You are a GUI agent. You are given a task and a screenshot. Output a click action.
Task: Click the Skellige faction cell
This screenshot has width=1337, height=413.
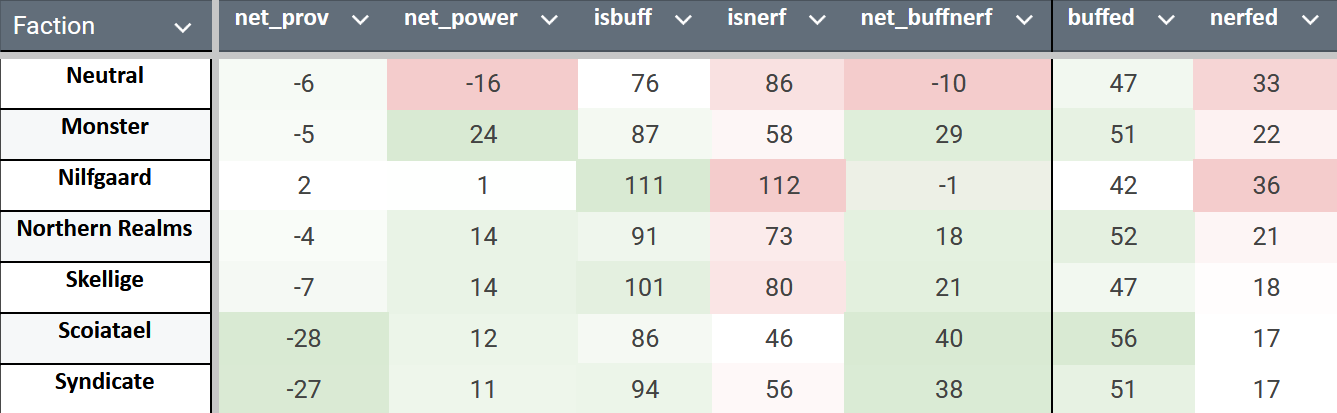click(x=105, y=280)
